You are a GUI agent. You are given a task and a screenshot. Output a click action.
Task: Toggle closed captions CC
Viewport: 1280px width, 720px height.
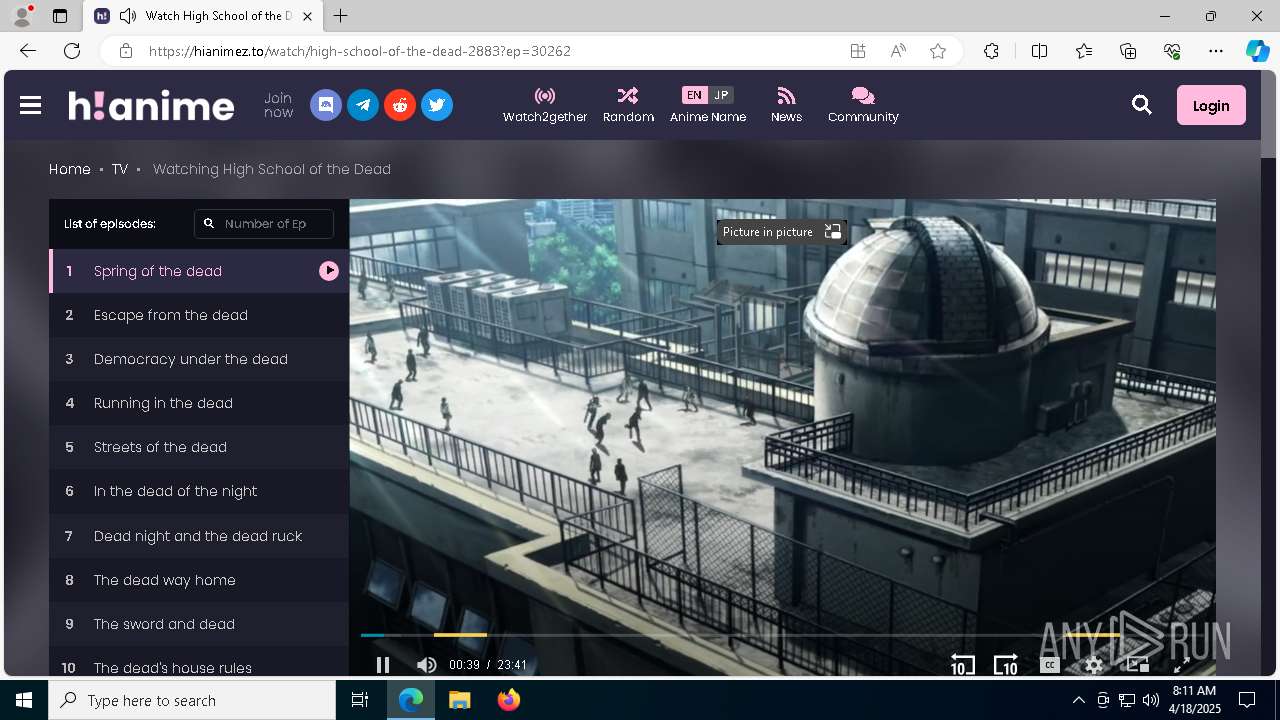coord(1049,665)
